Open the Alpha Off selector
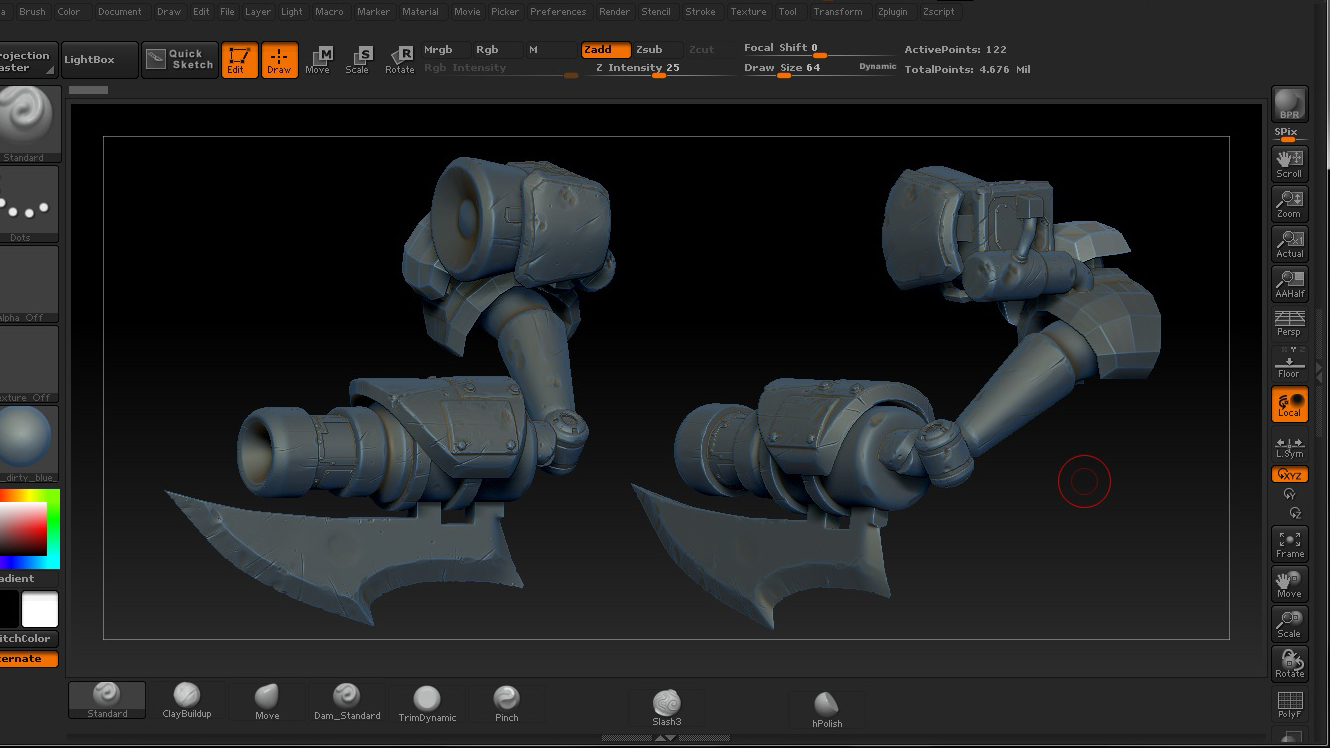 coord(29,284)
